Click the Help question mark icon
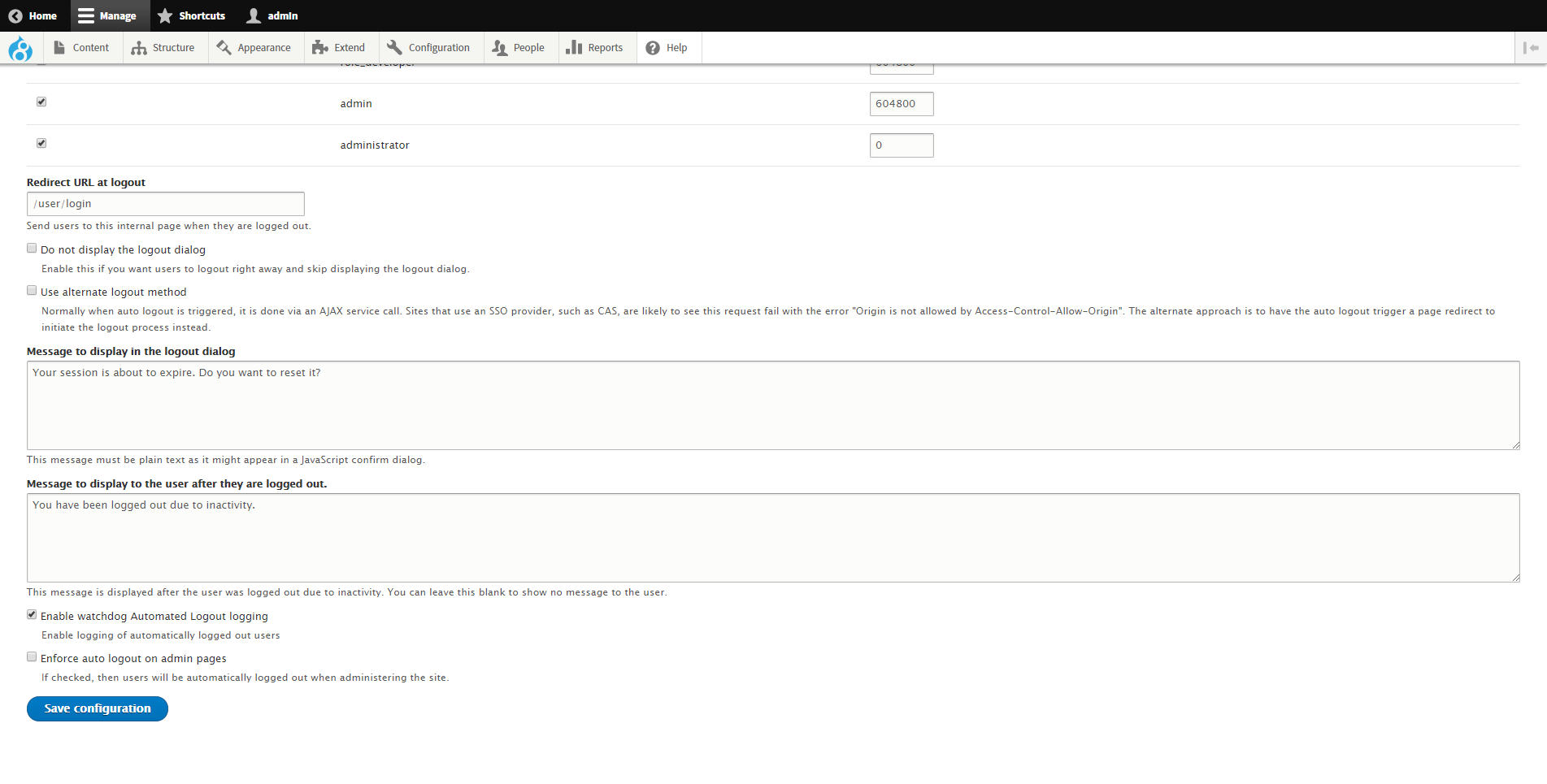The image size is (1547, 784). tap(652, 48)
